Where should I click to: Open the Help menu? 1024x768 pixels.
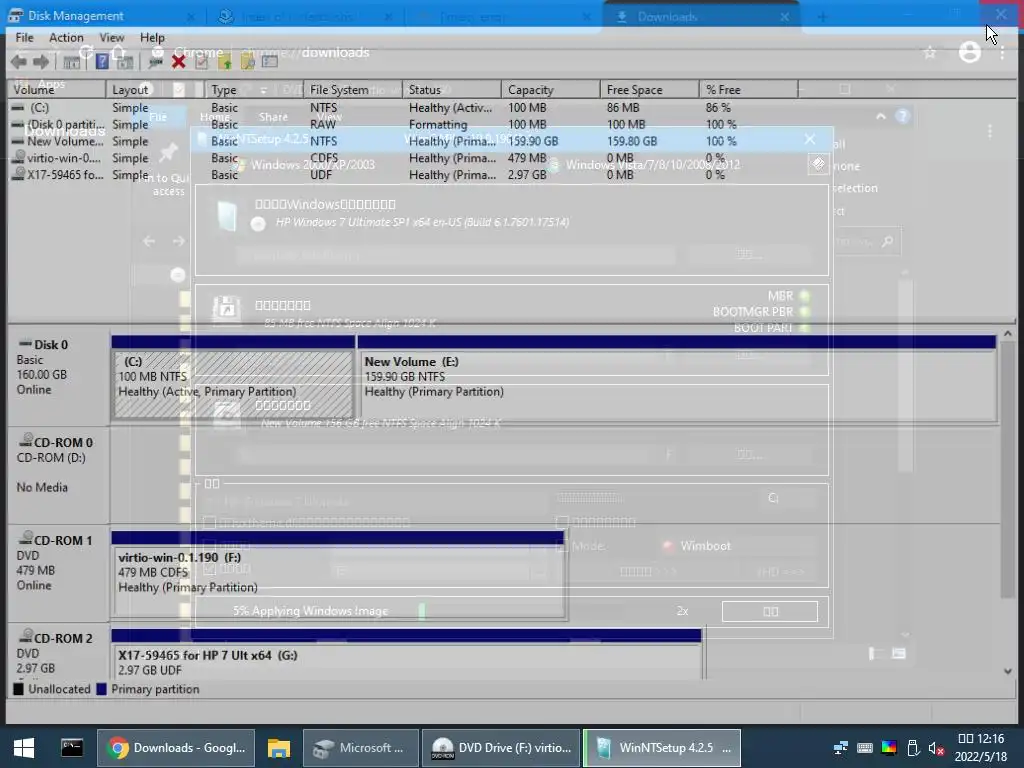pyautogui.click(x=152, y=37)
